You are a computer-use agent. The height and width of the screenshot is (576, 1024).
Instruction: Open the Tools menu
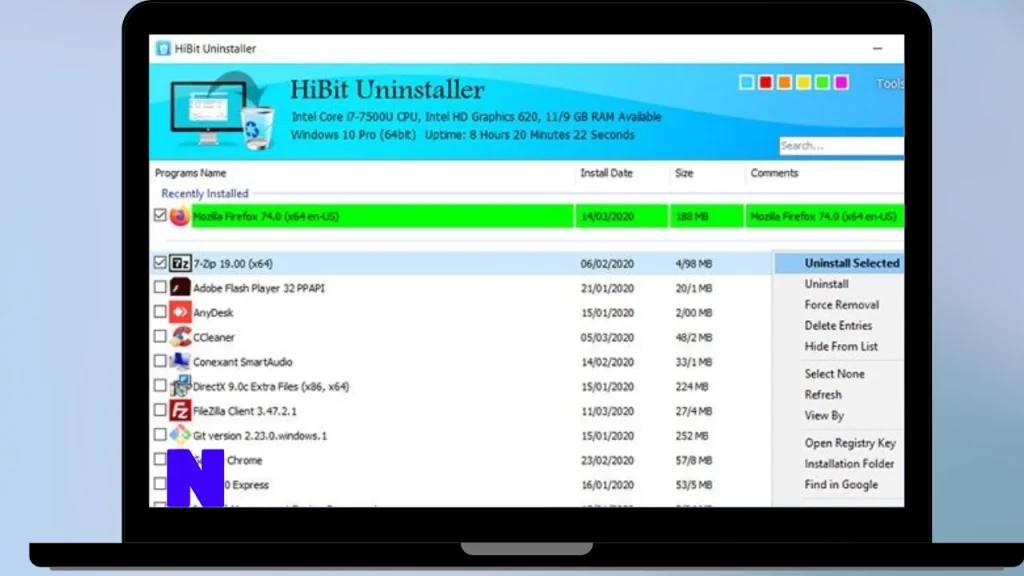(x=889, y=84)
